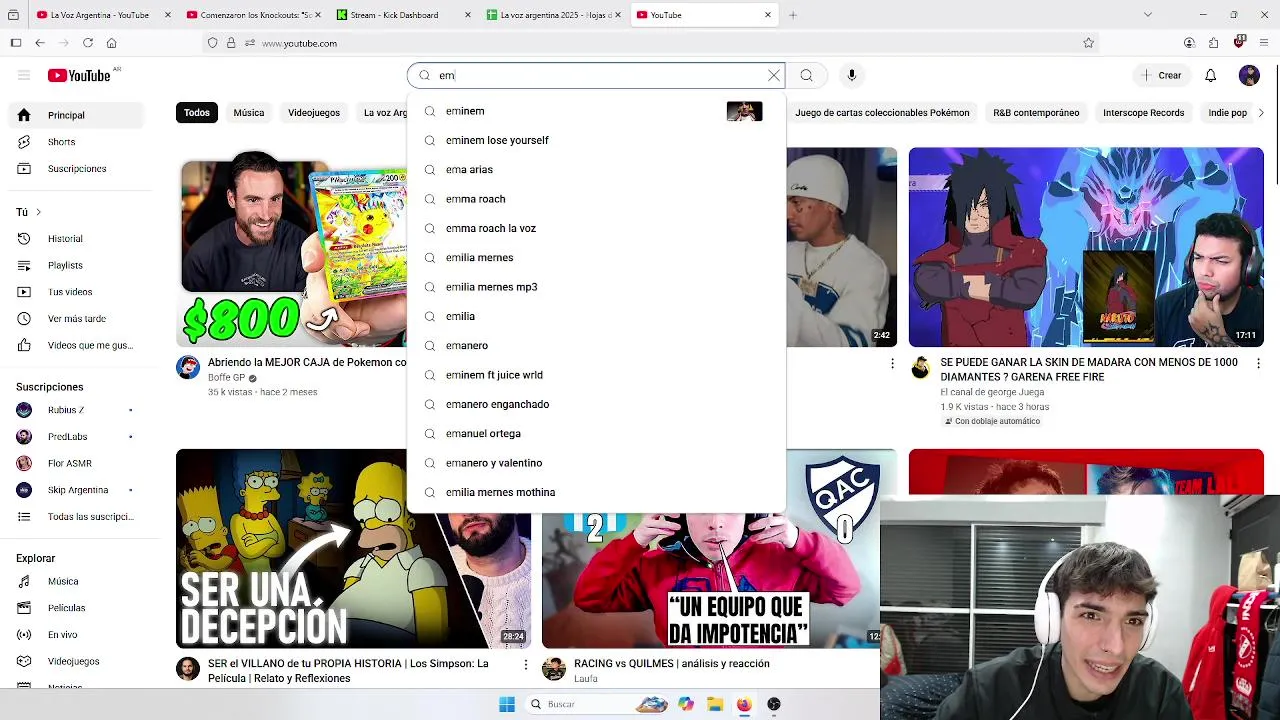Open the tab overview icon left of the tabs
This screenshot has width=1280, height=720.
click(14, 15)
